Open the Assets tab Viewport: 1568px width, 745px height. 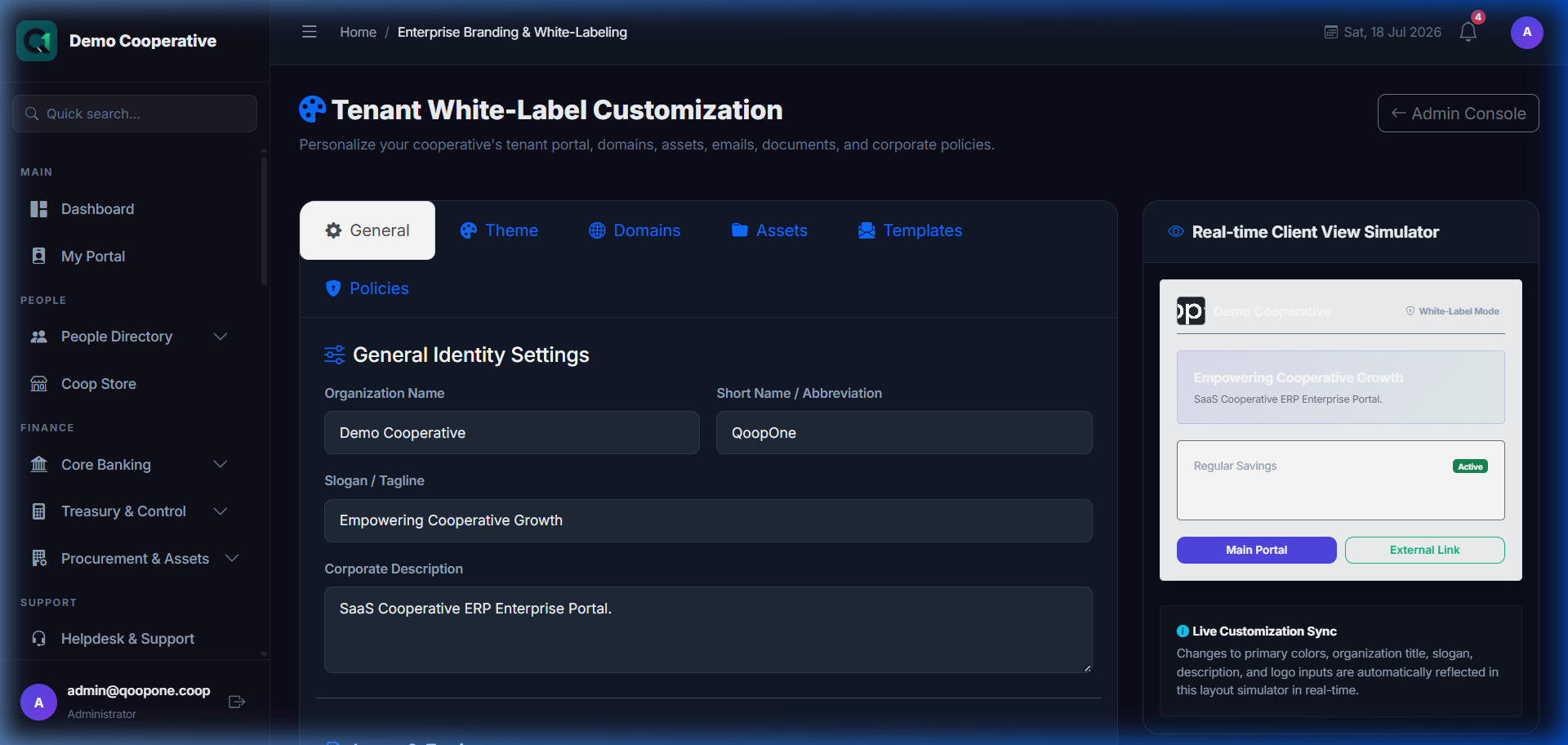tap(769, 230)
